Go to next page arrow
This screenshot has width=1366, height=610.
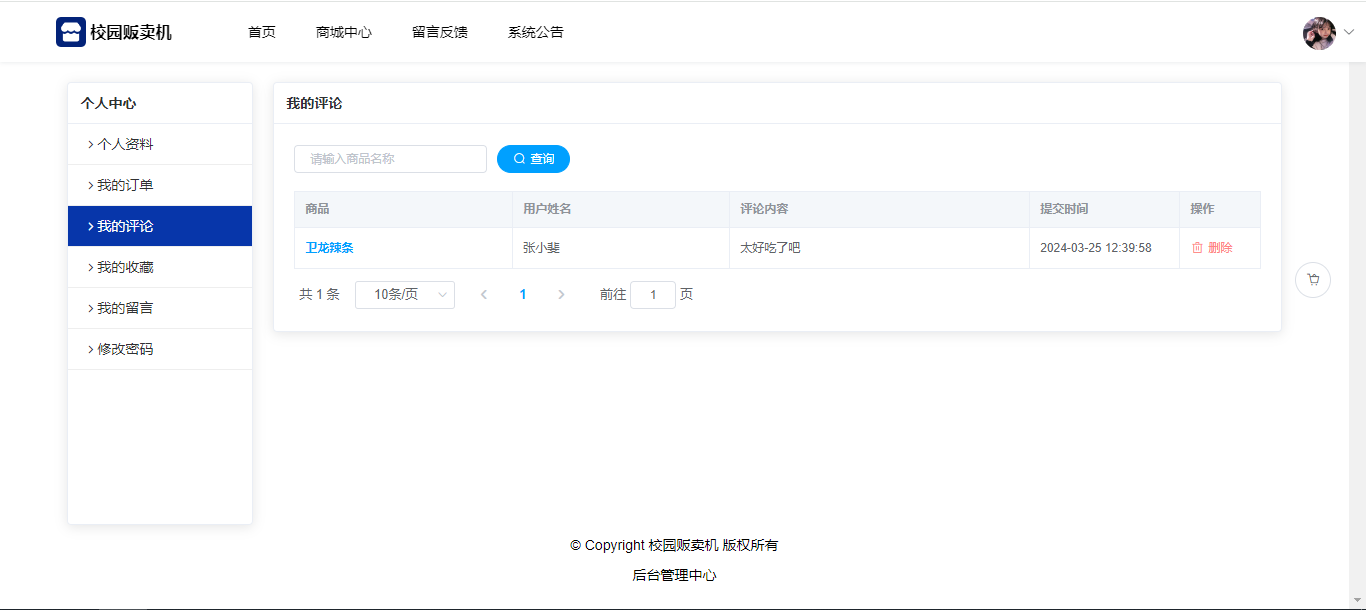coord(561,295)
